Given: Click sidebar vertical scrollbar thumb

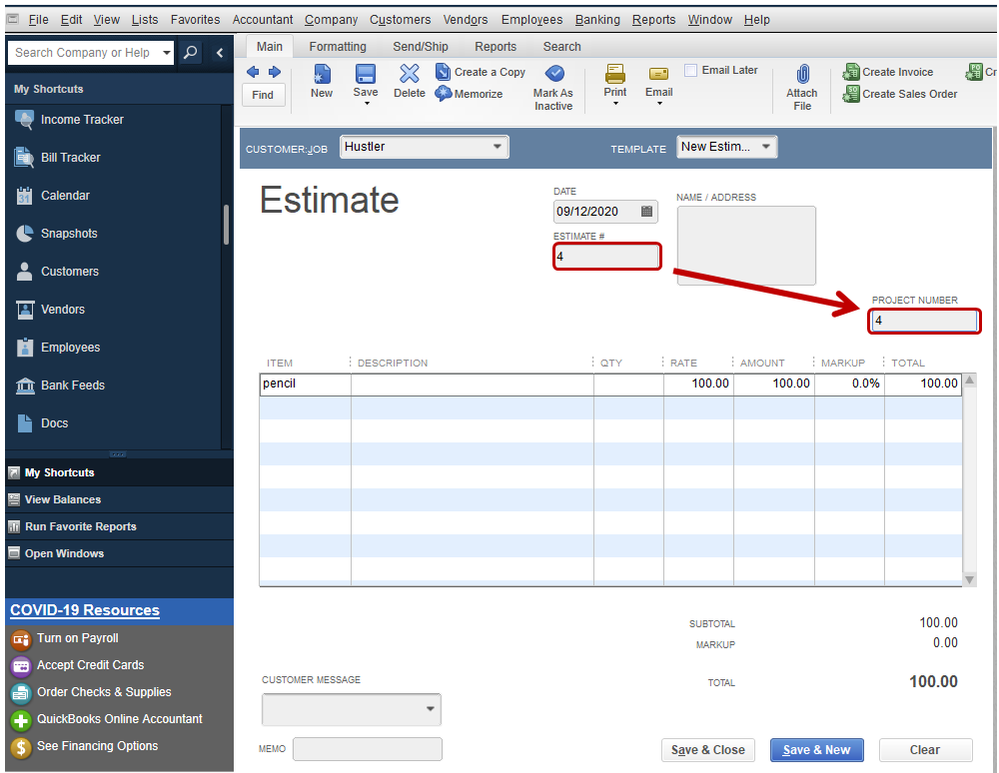Looking at the screenshot, I should [x=226, y=224].
